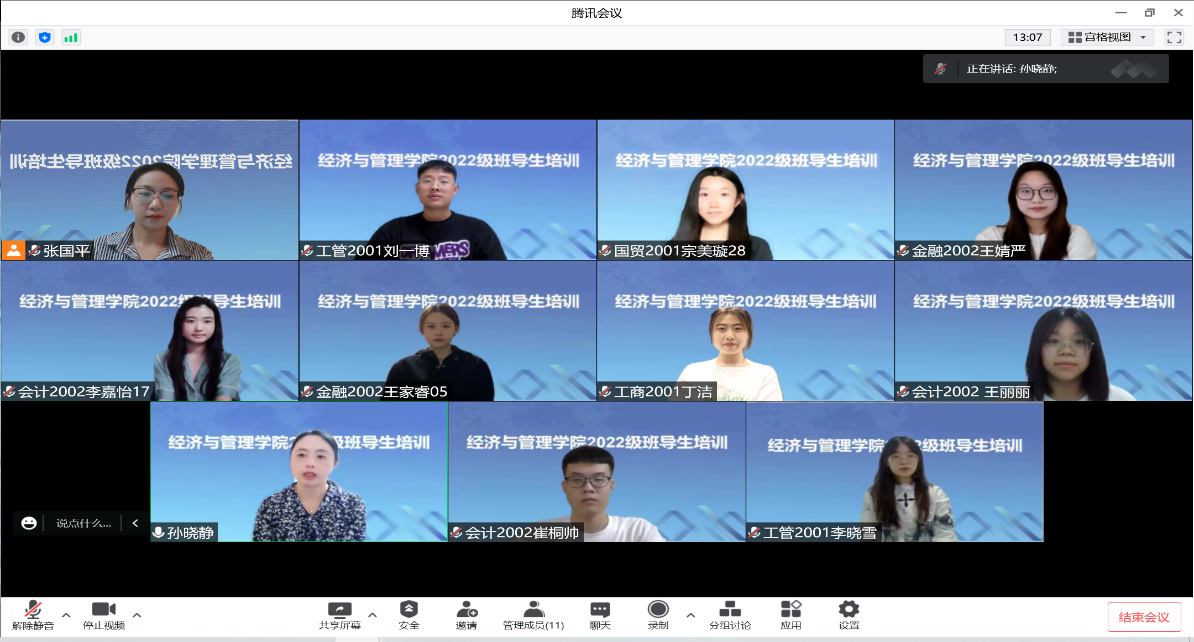
Task: Open the 宫格视图 layout dropdown
Action: [x=1107, y=37]
